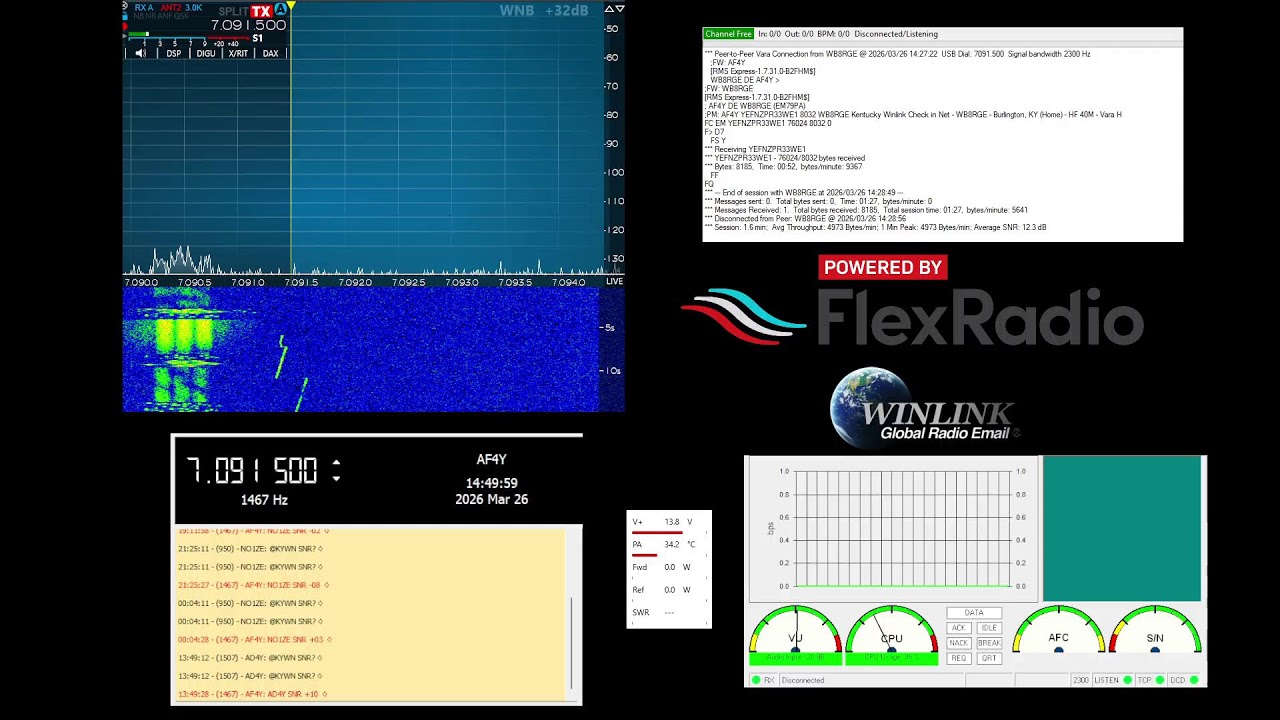This screenshot has height=720, width=1280.
Task: Toggle the ANF auto notch filter
Action: pyautogui.click(x=163, y=17)
